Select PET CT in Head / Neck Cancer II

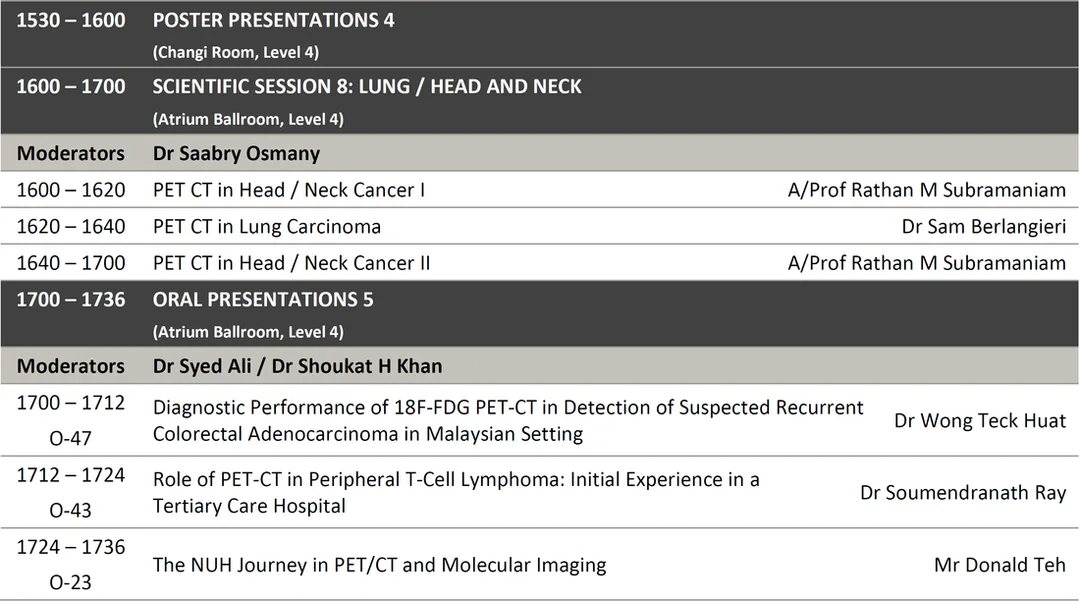[291, 262]
